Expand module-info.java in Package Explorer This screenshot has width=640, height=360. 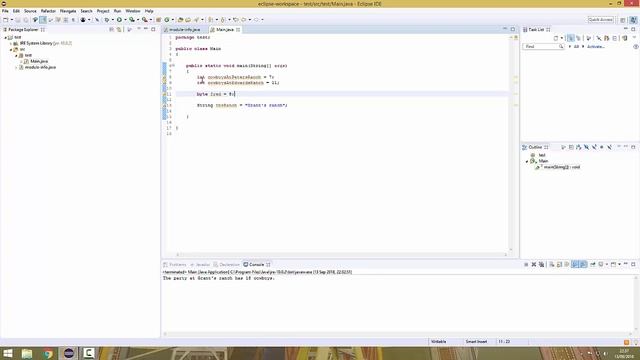click(16, 67)
